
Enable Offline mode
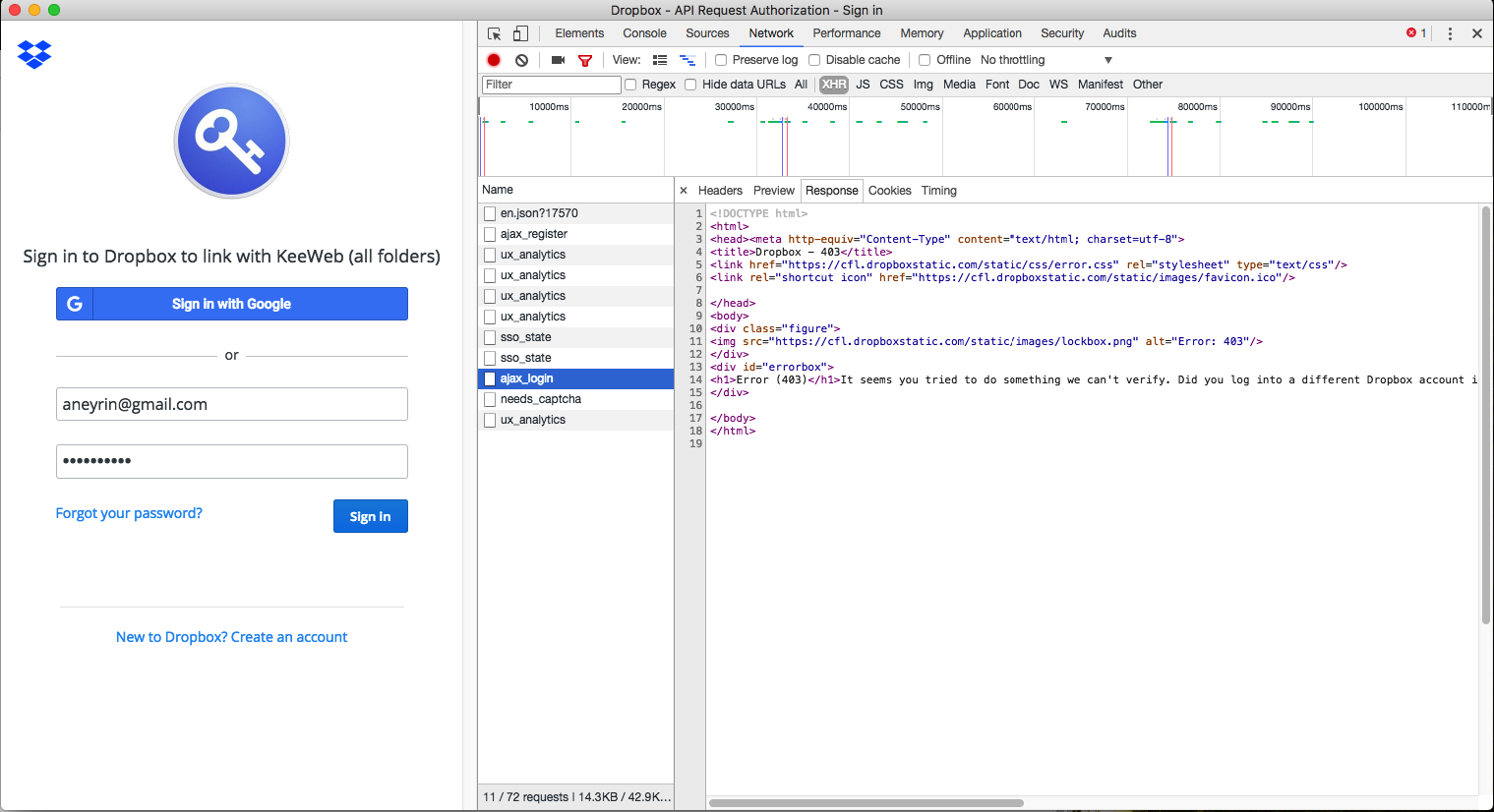point(925,60)
